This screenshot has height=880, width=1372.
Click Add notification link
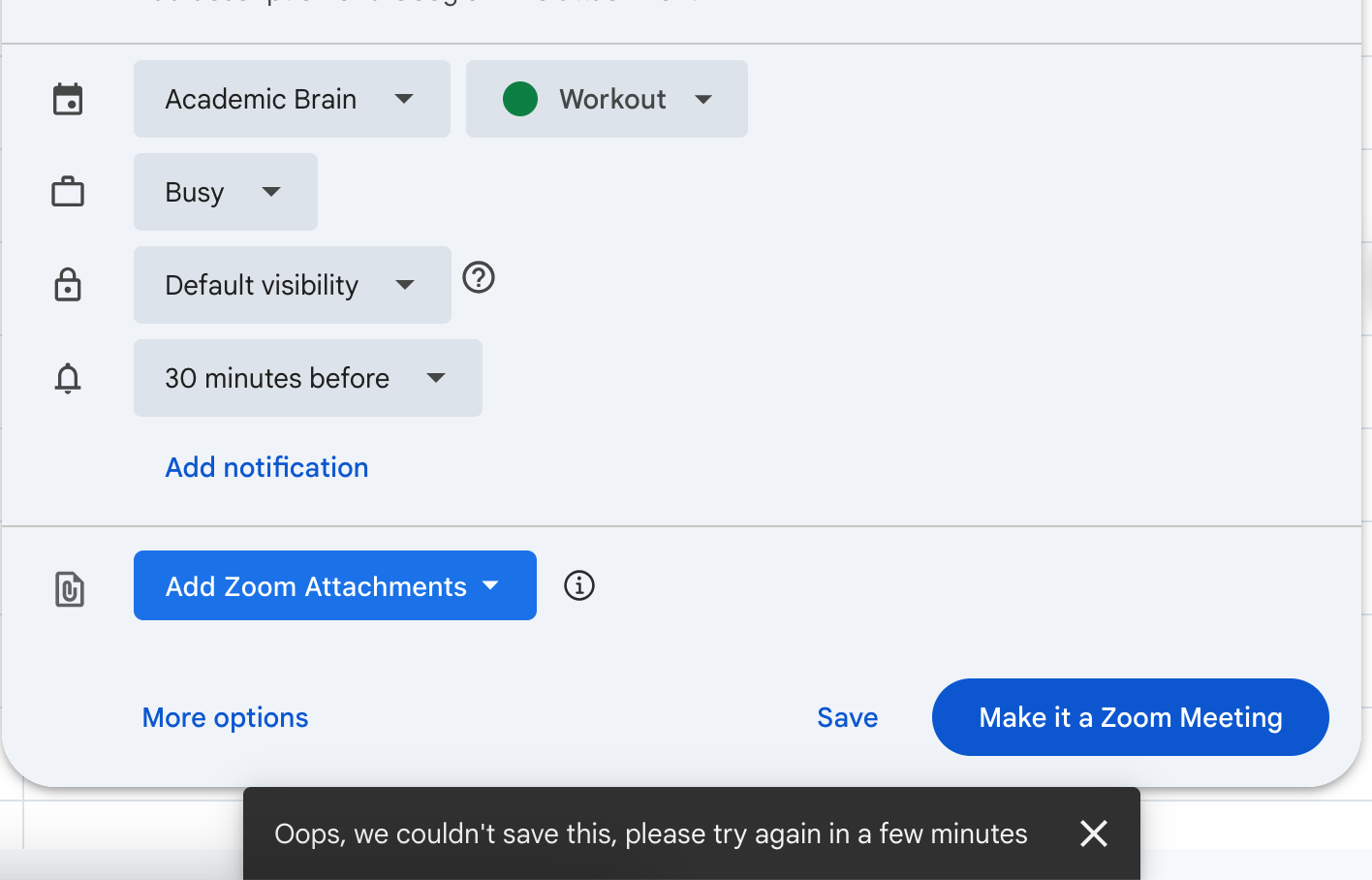pyautogui.click(x=266, y=467)
